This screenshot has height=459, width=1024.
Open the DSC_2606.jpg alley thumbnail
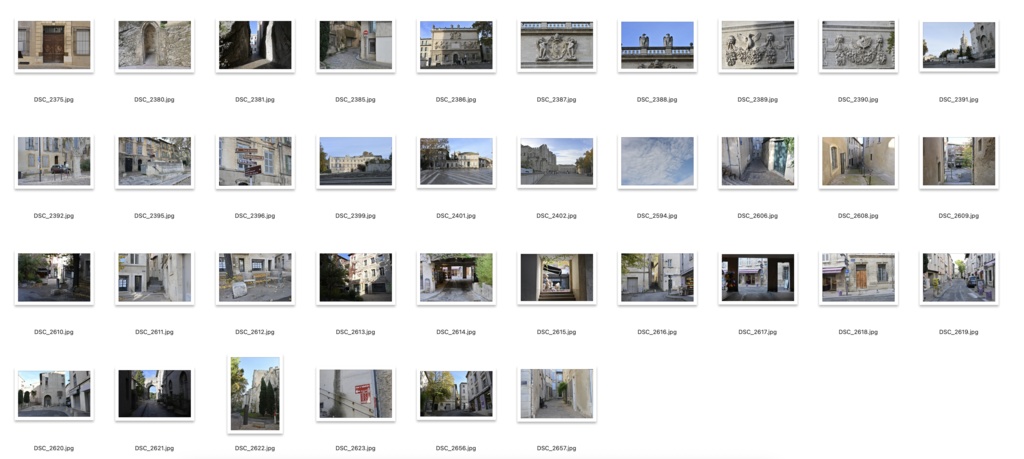tap(758, 161)
